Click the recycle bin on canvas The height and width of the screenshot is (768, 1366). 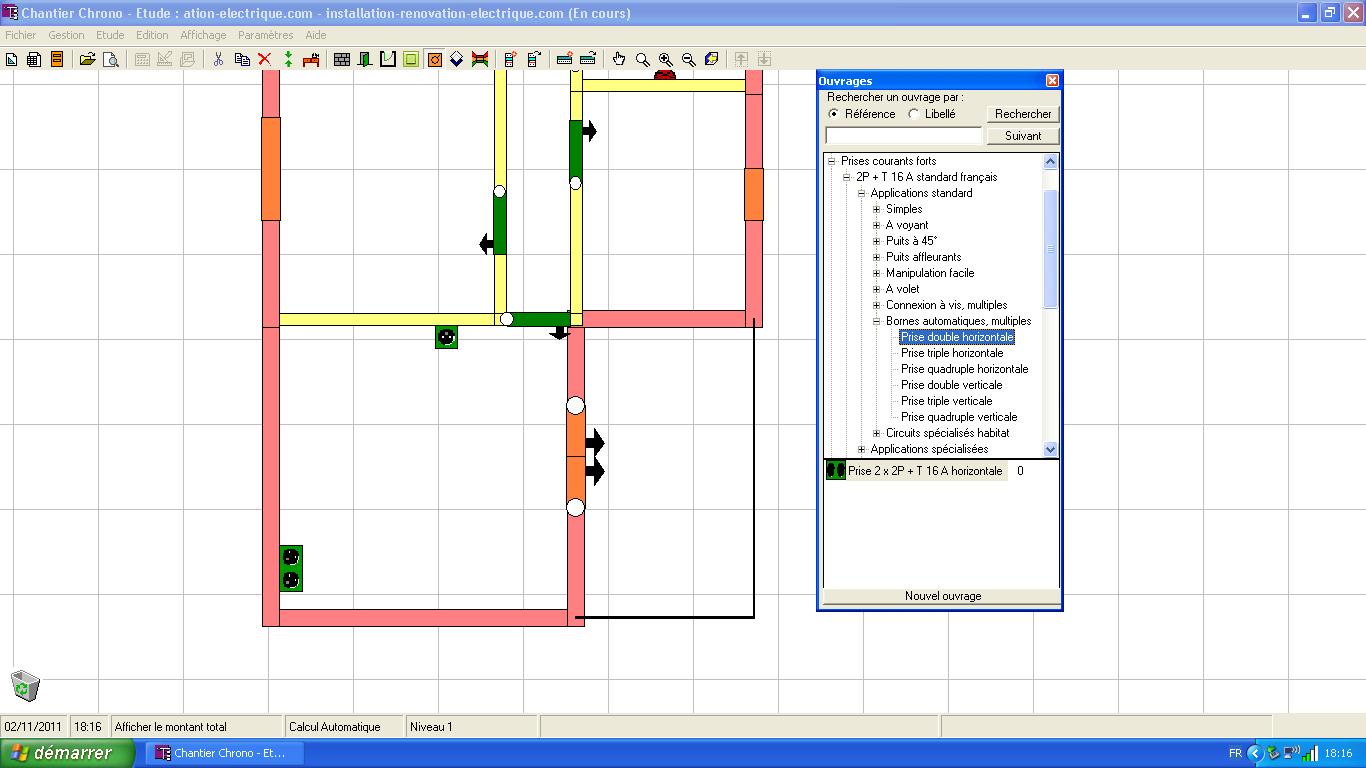(25, 686)
